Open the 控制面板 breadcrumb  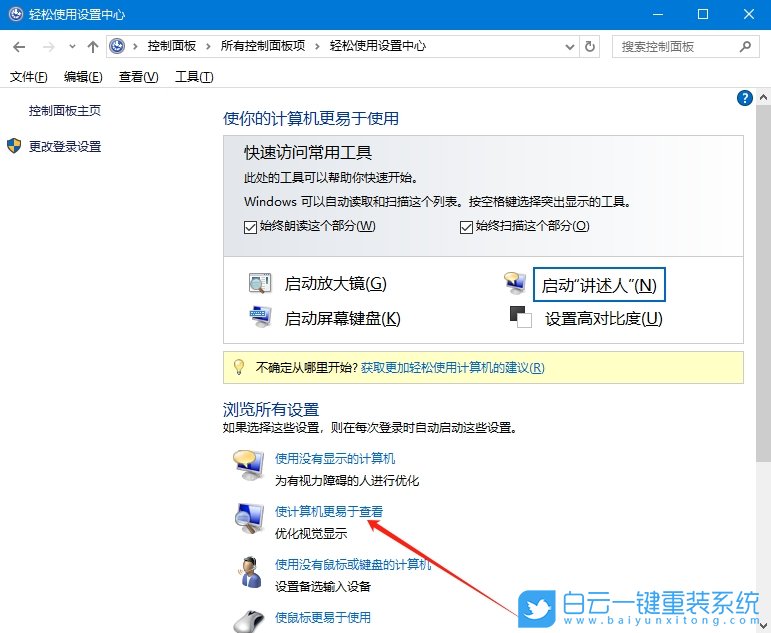pyautogui.click(x=172, y=46)
